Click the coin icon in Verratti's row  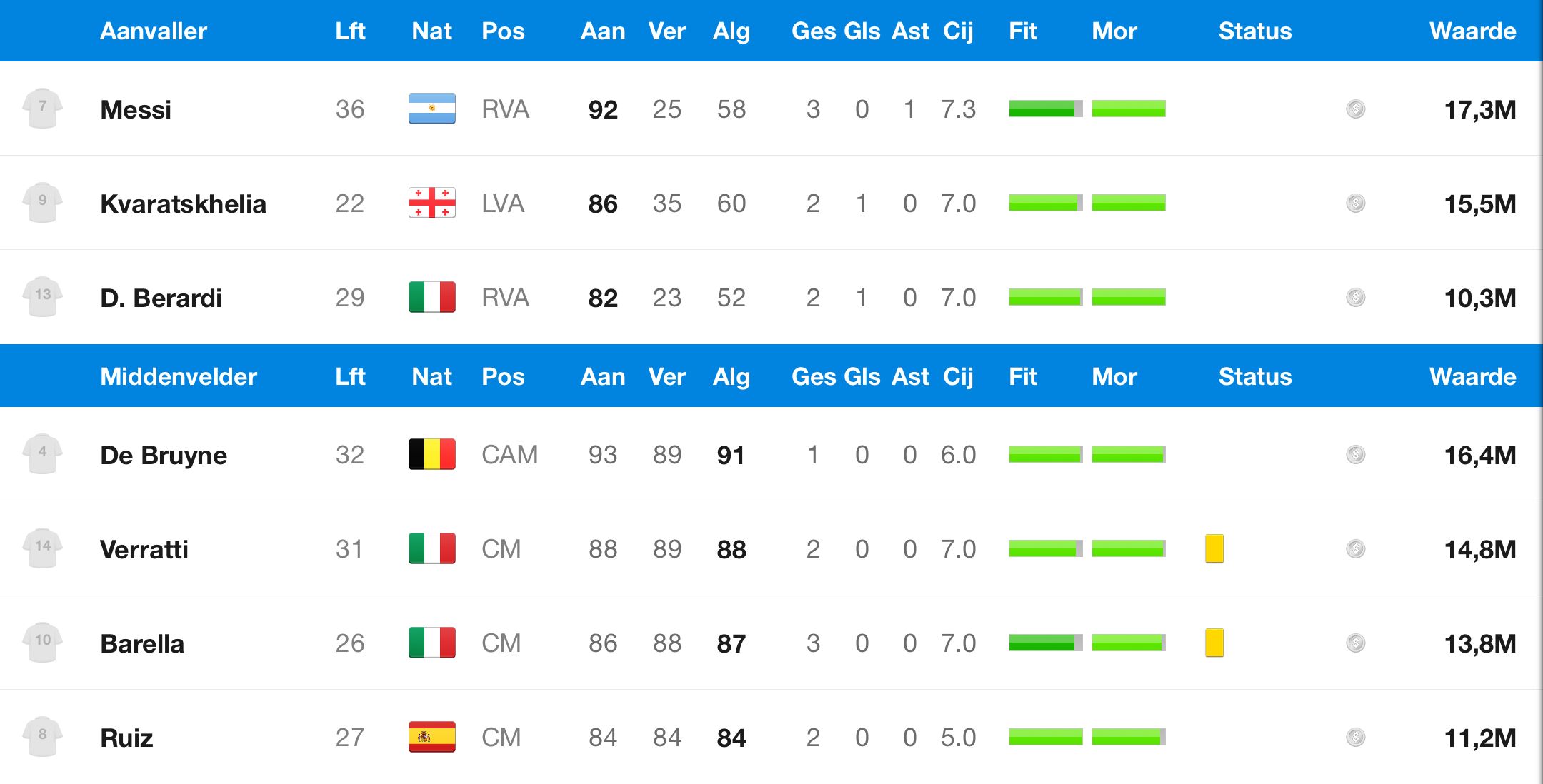[x=1355, y=549]
